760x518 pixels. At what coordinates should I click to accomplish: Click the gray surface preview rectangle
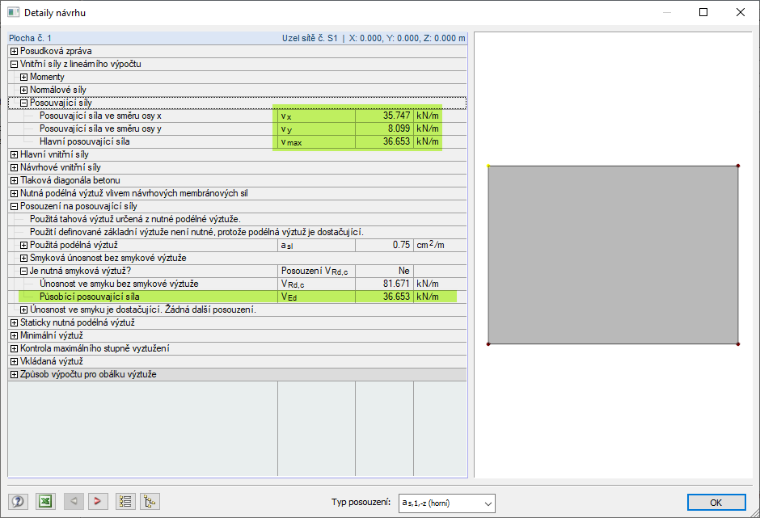click(x=613, y=255)
